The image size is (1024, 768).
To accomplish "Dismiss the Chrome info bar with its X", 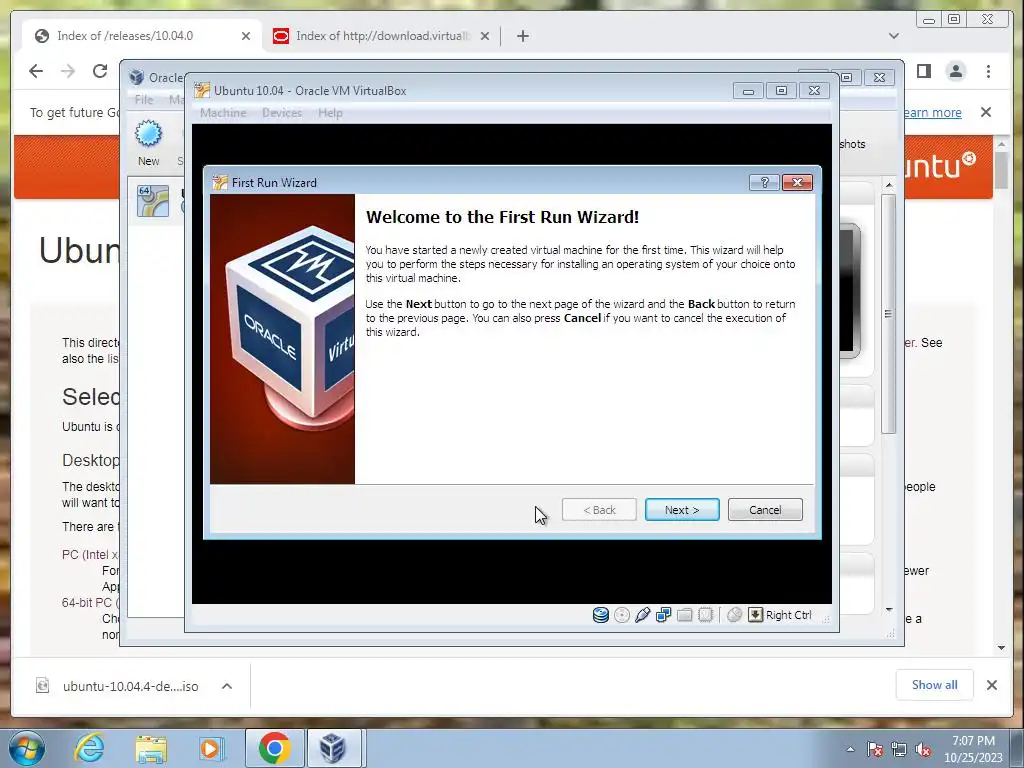I will pos(986,112).
